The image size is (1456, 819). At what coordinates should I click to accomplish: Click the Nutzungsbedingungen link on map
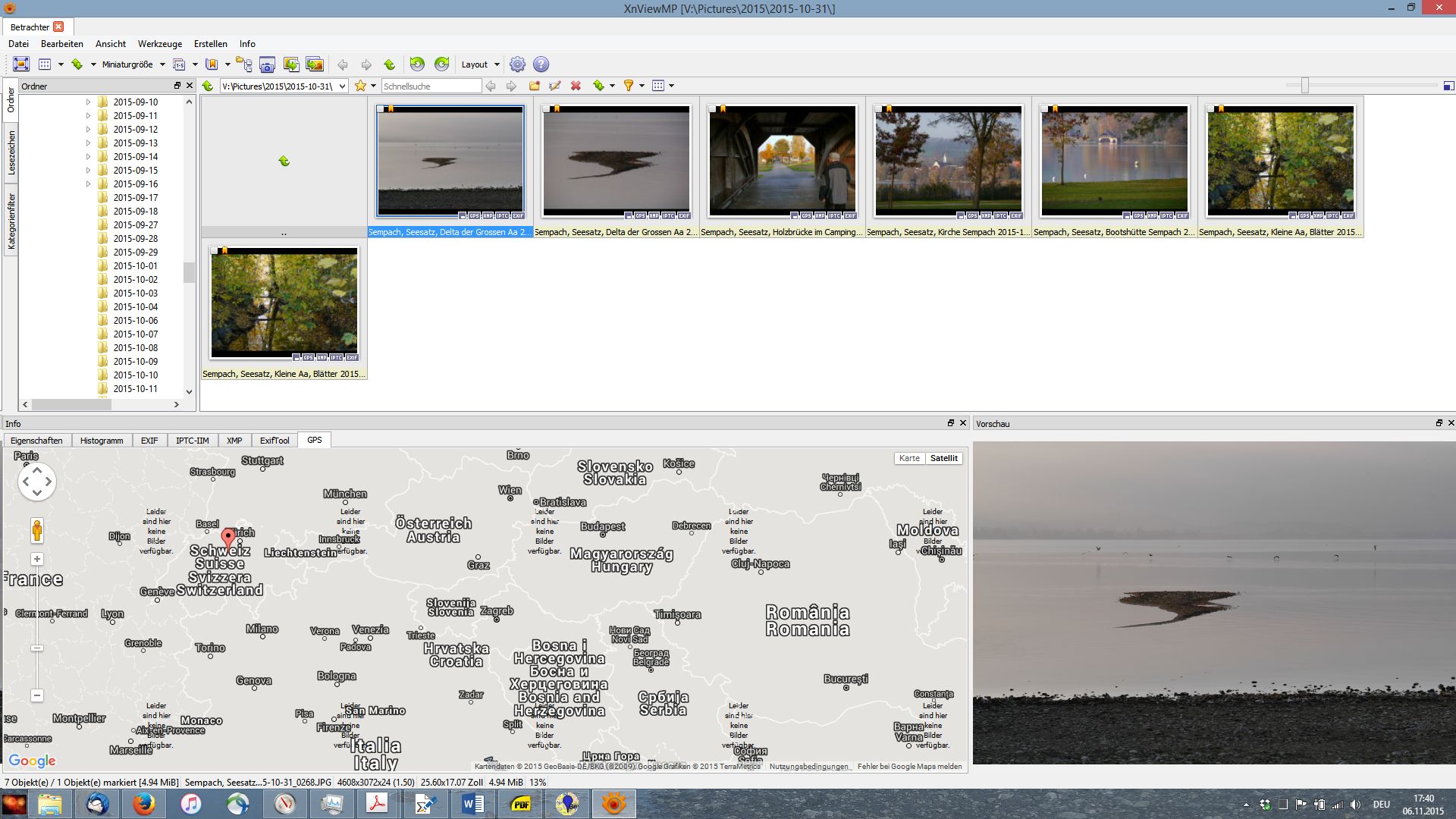click(x=808, y=767)
